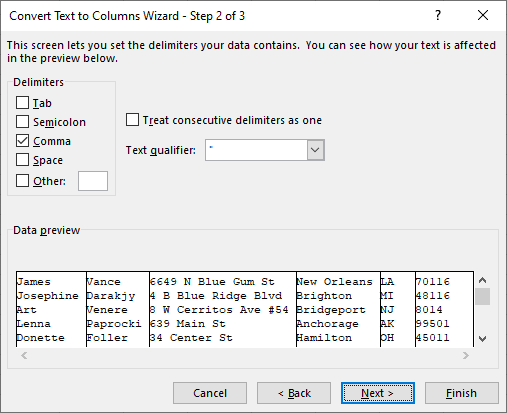Click the data preview scroll up arrow
The width and height of the screenshot is (507, 413).
point(482,280)
